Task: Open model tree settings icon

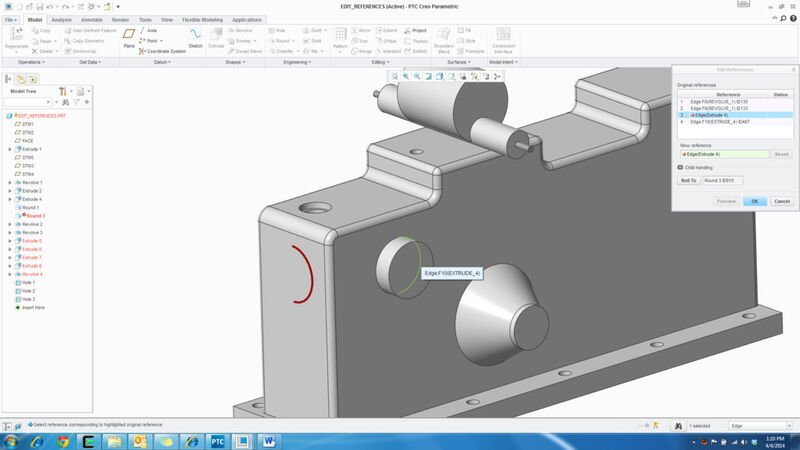Action: tap(63, 91)
